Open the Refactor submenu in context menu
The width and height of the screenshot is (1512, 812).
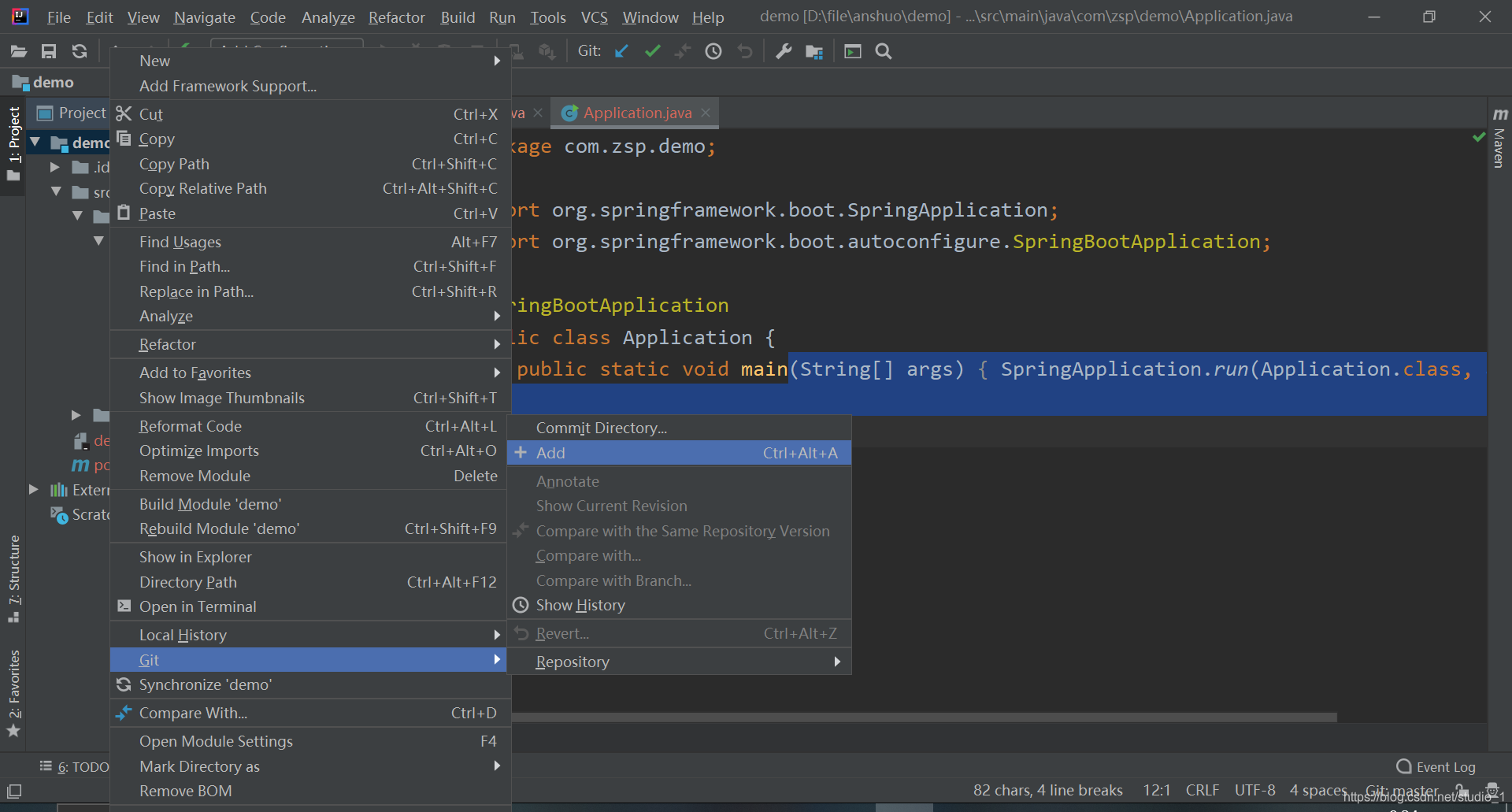pyautogui.click(x=310, y=344)
